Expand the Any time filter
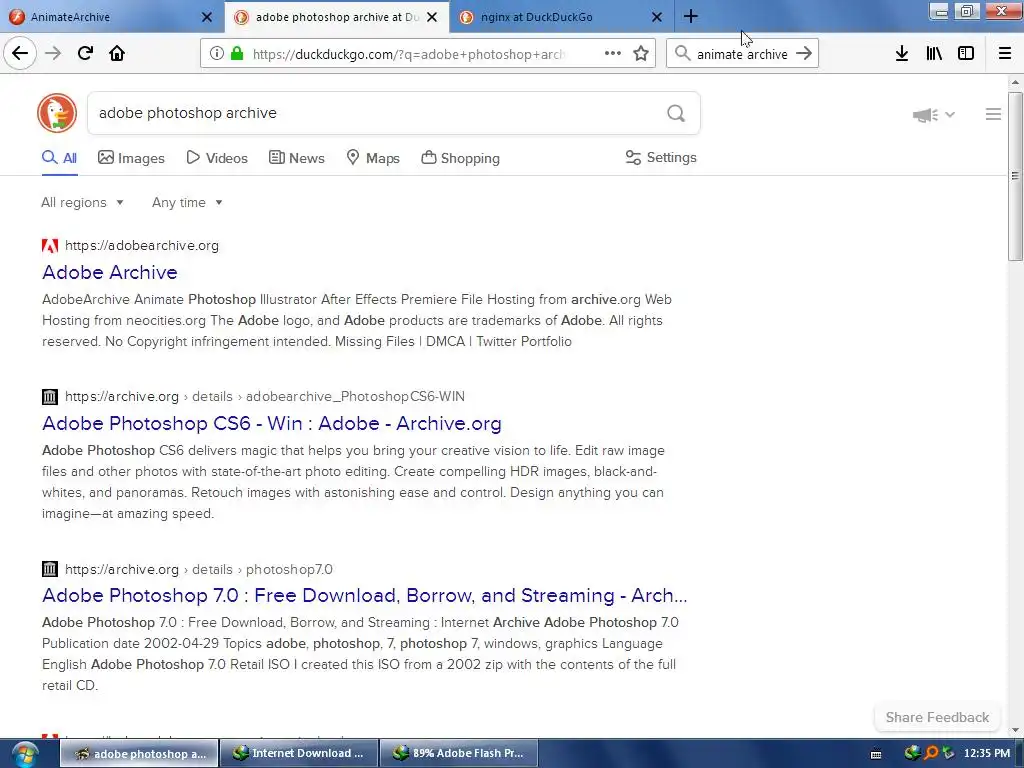 (187, 202)
